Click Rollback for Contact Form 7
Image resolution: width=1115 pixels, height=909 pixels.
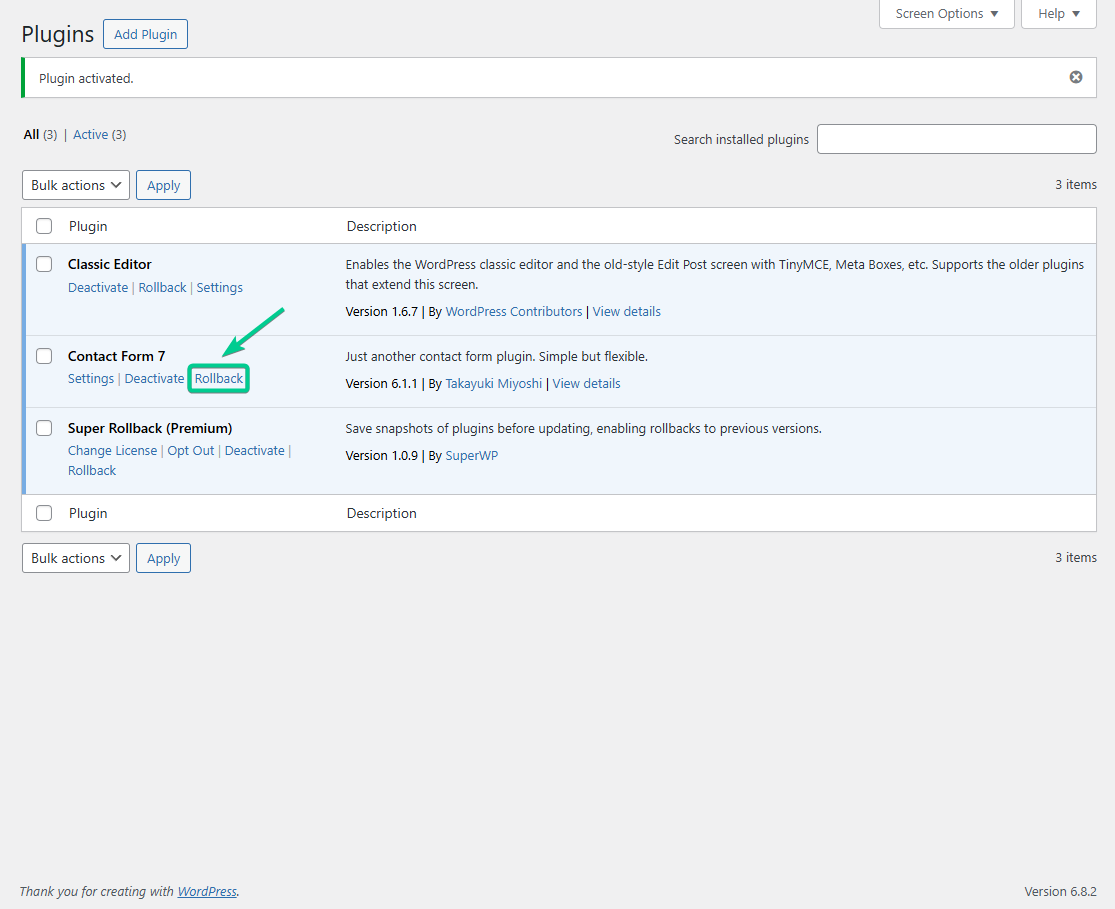[x=219, y=379]
